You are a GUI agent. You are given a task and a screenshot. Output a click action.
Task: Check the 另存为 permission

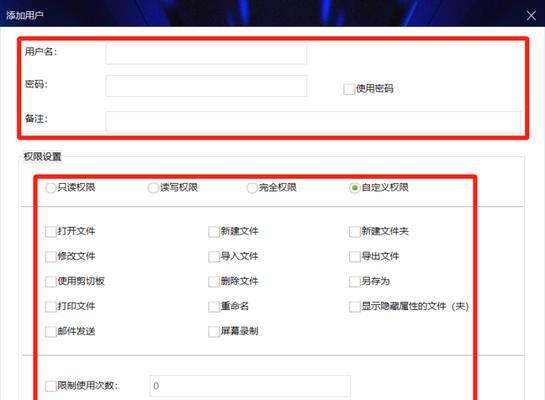[355, 282]
